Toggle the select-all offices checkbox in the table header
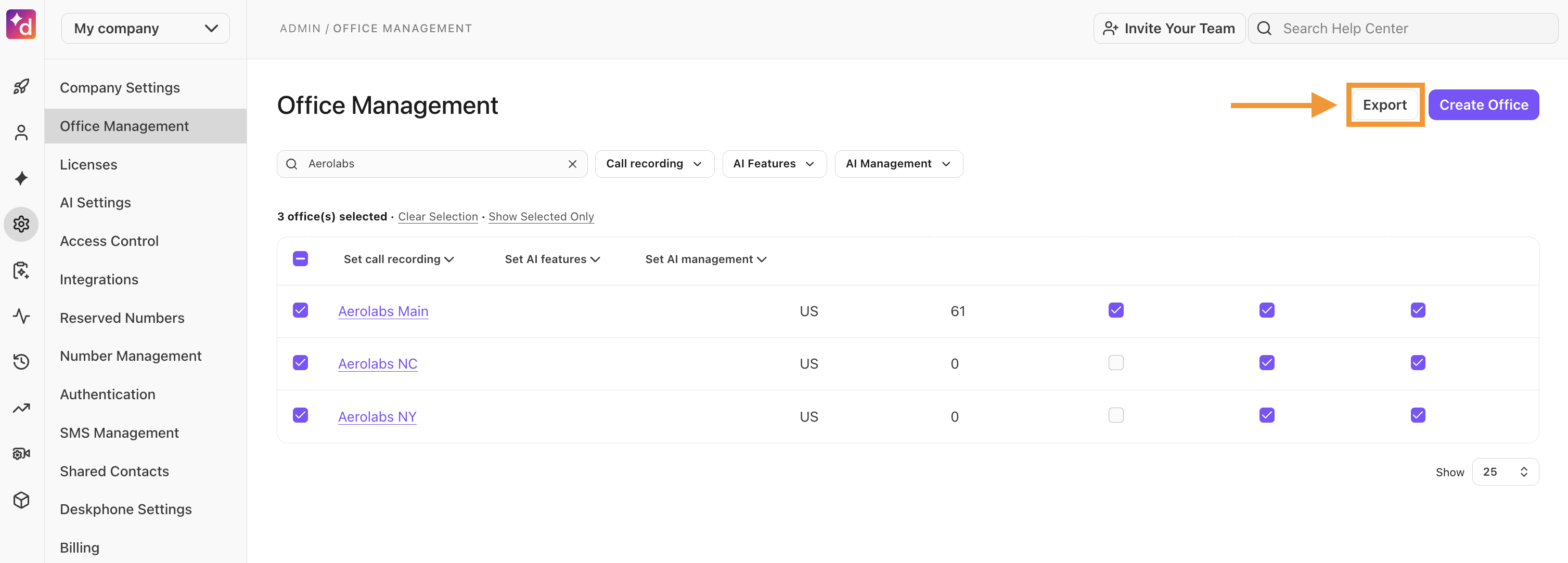Viewport: 1568px width, 563px height. (x=300, y=259)
